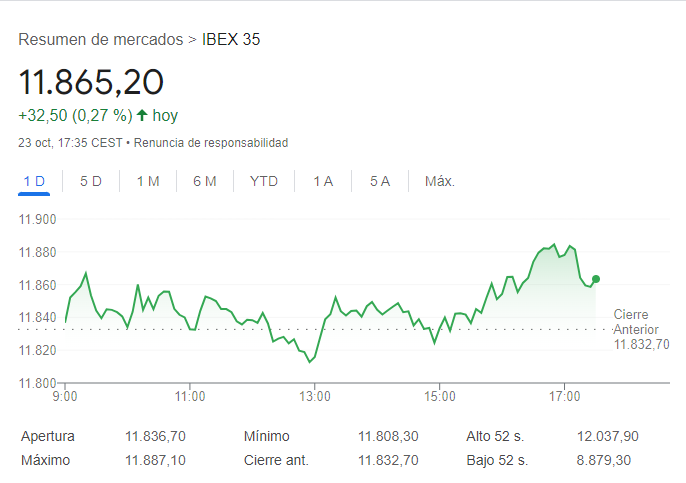The height and width of the screenshot is (483, 686).
Task: Click the IBEX 35 breadcrumb title
Action: 231,39
